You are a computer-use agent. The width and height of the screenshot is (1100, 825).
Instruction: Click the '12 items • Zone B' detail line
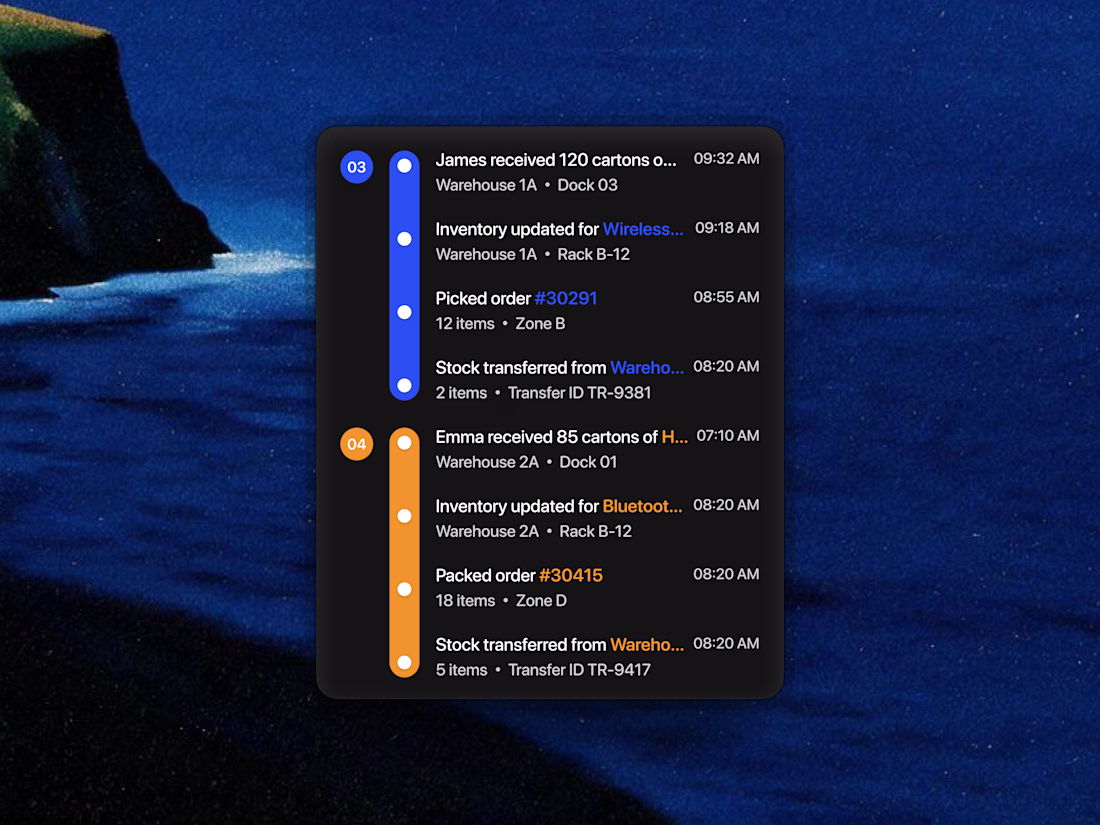(x=500, y=324)
